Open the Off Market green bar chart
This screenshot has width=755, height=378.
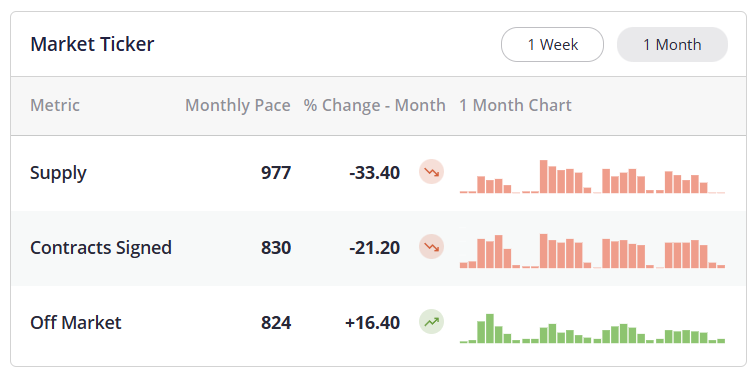point(592,328)
